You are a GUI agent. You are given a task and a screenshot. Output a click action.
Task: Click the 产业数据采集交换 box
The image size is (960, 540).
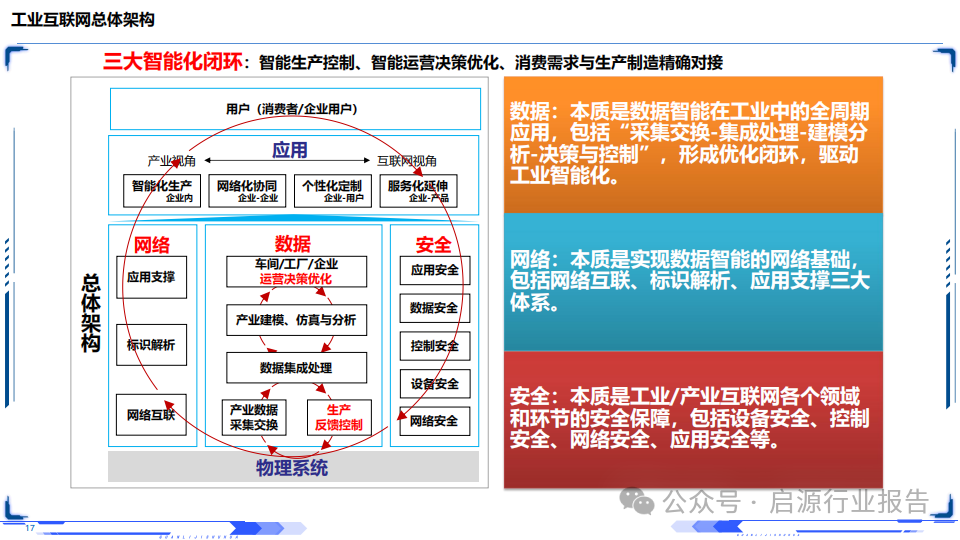254,417
